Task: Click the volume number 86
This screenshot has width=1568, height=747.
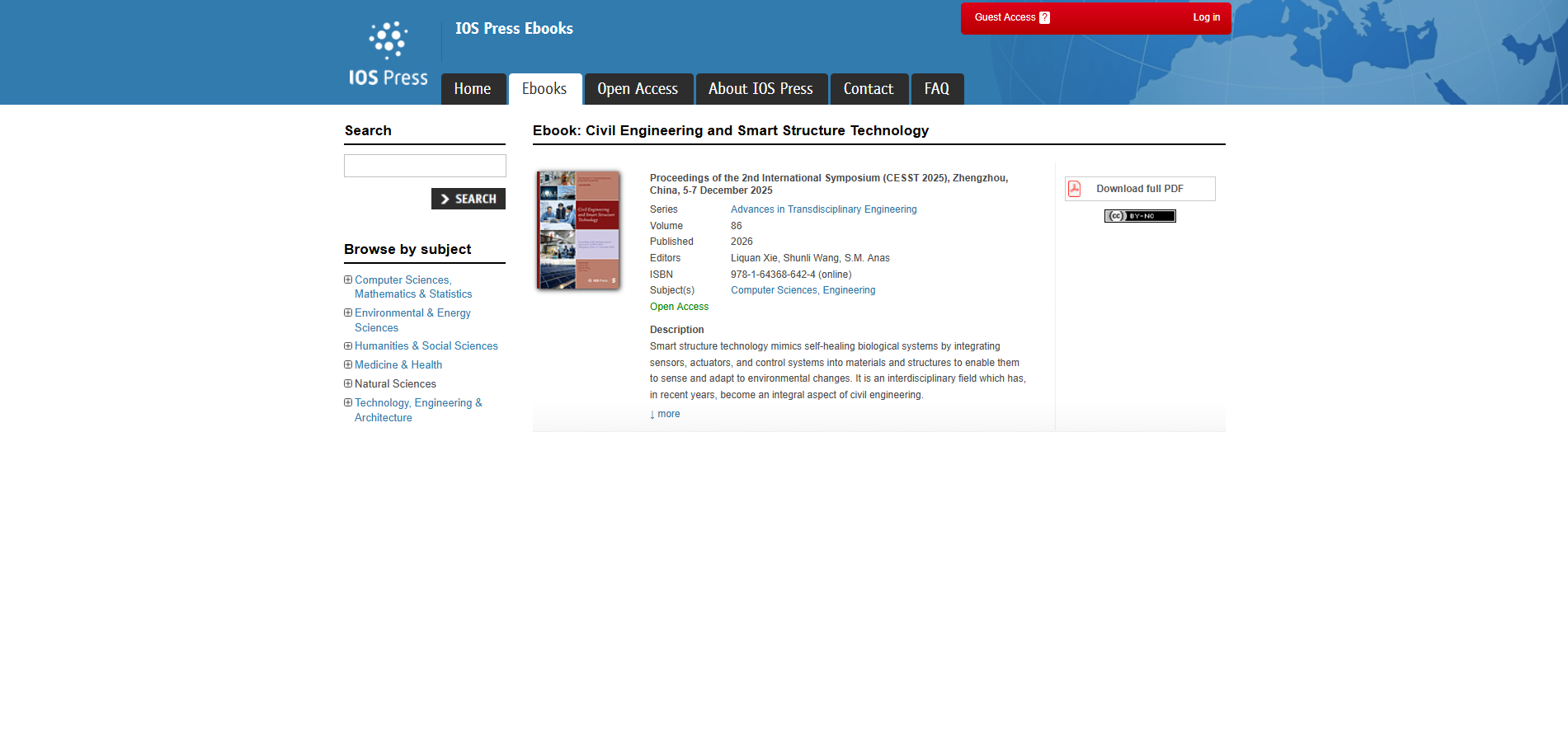Action: point(737,226)
